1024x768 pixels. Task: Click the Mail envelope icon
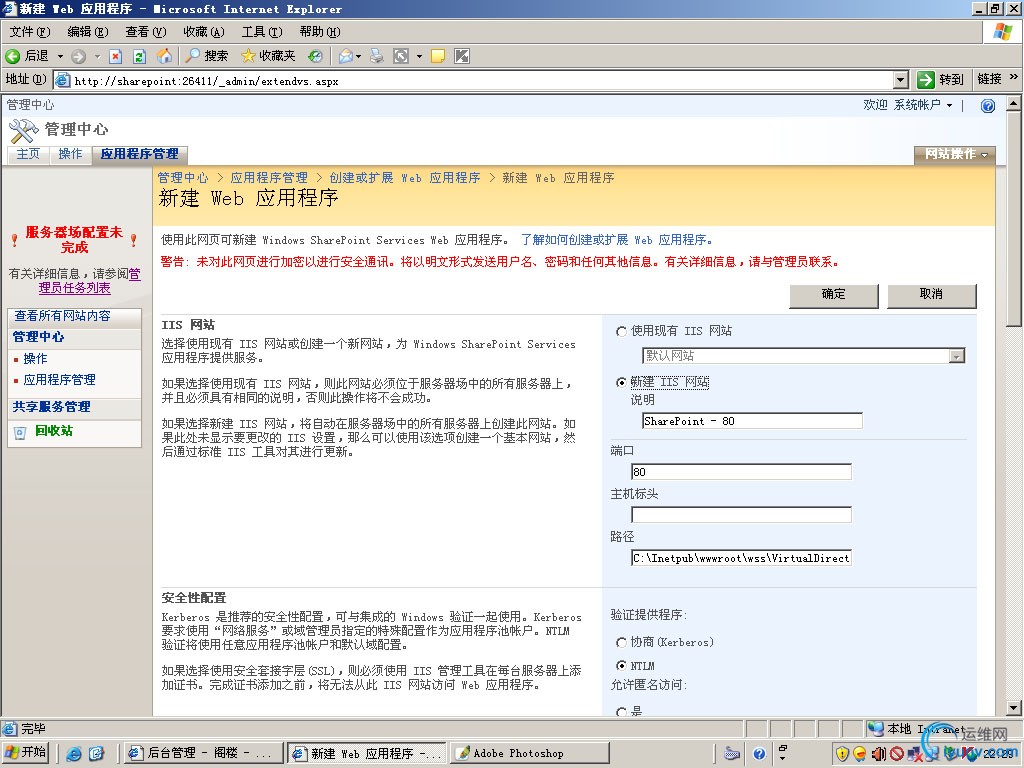(345, 56)
